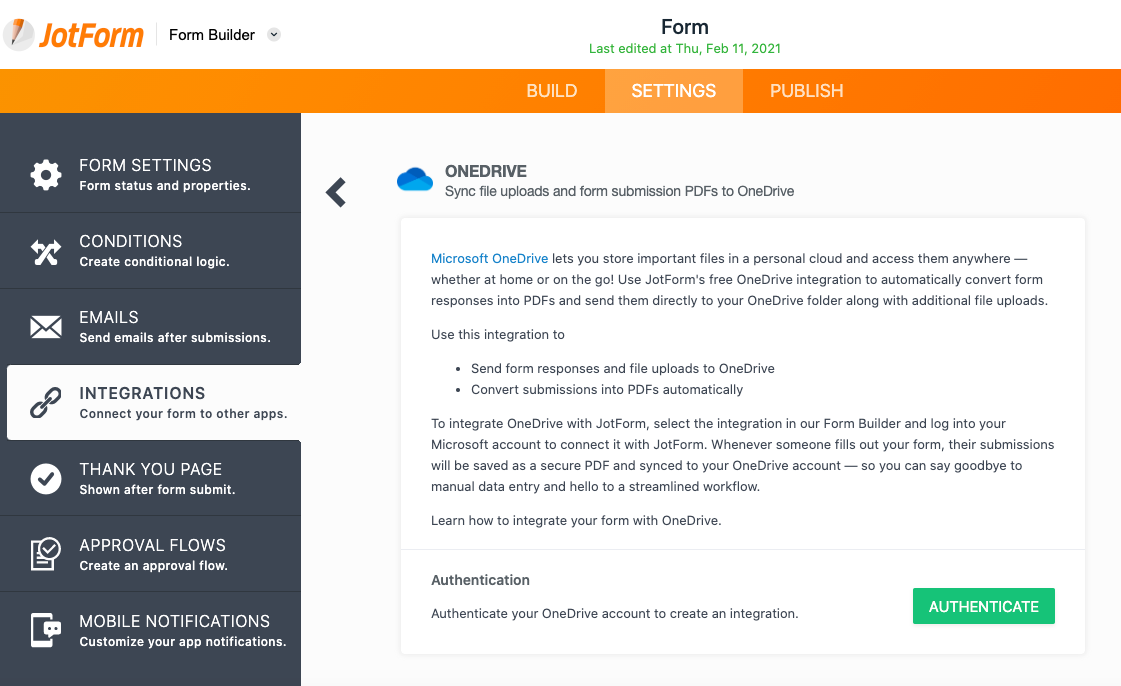Select INTEGRATIONS sidebar item

tap(154, 402)
